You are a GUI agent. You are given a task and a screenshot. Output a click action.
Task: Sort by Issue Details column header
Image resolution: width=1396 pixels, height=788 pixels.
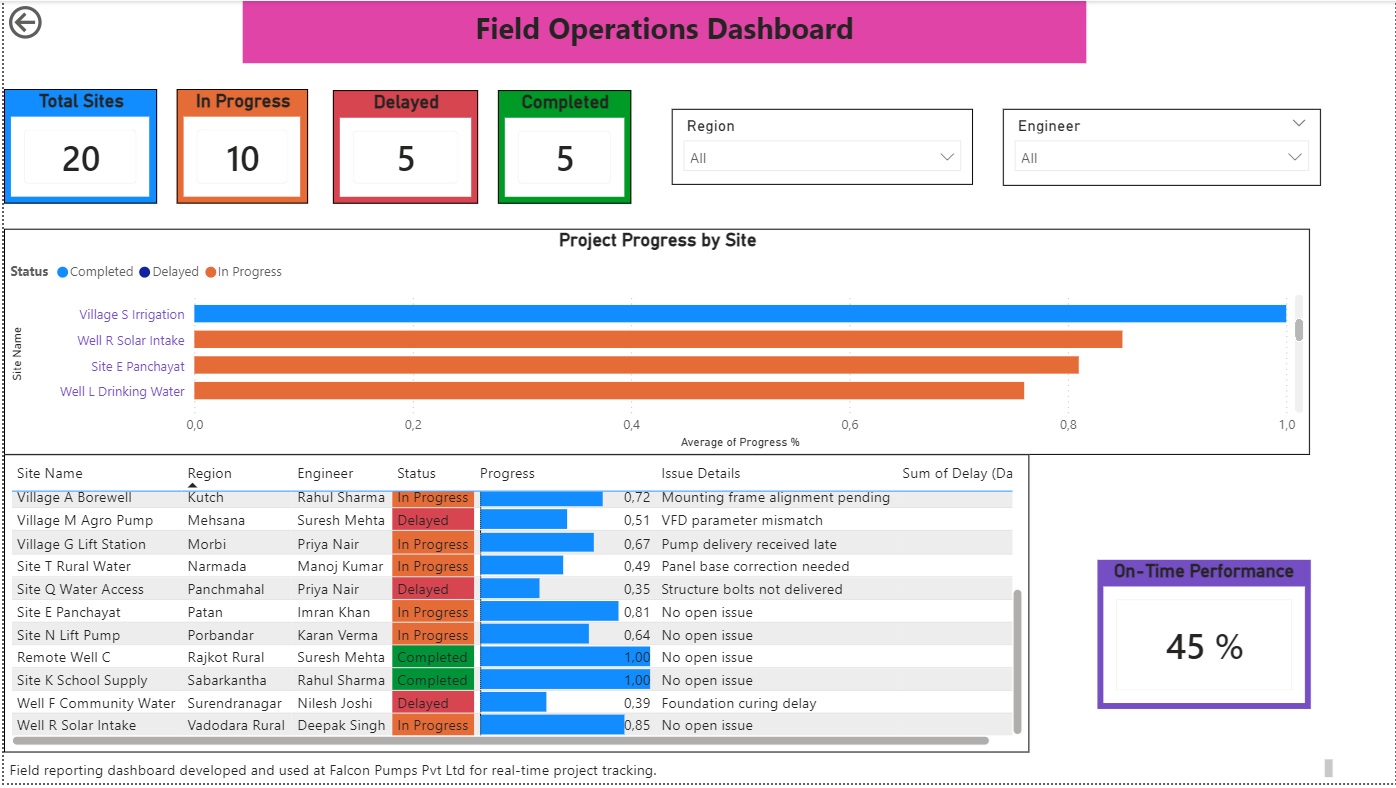click(700, 473)
